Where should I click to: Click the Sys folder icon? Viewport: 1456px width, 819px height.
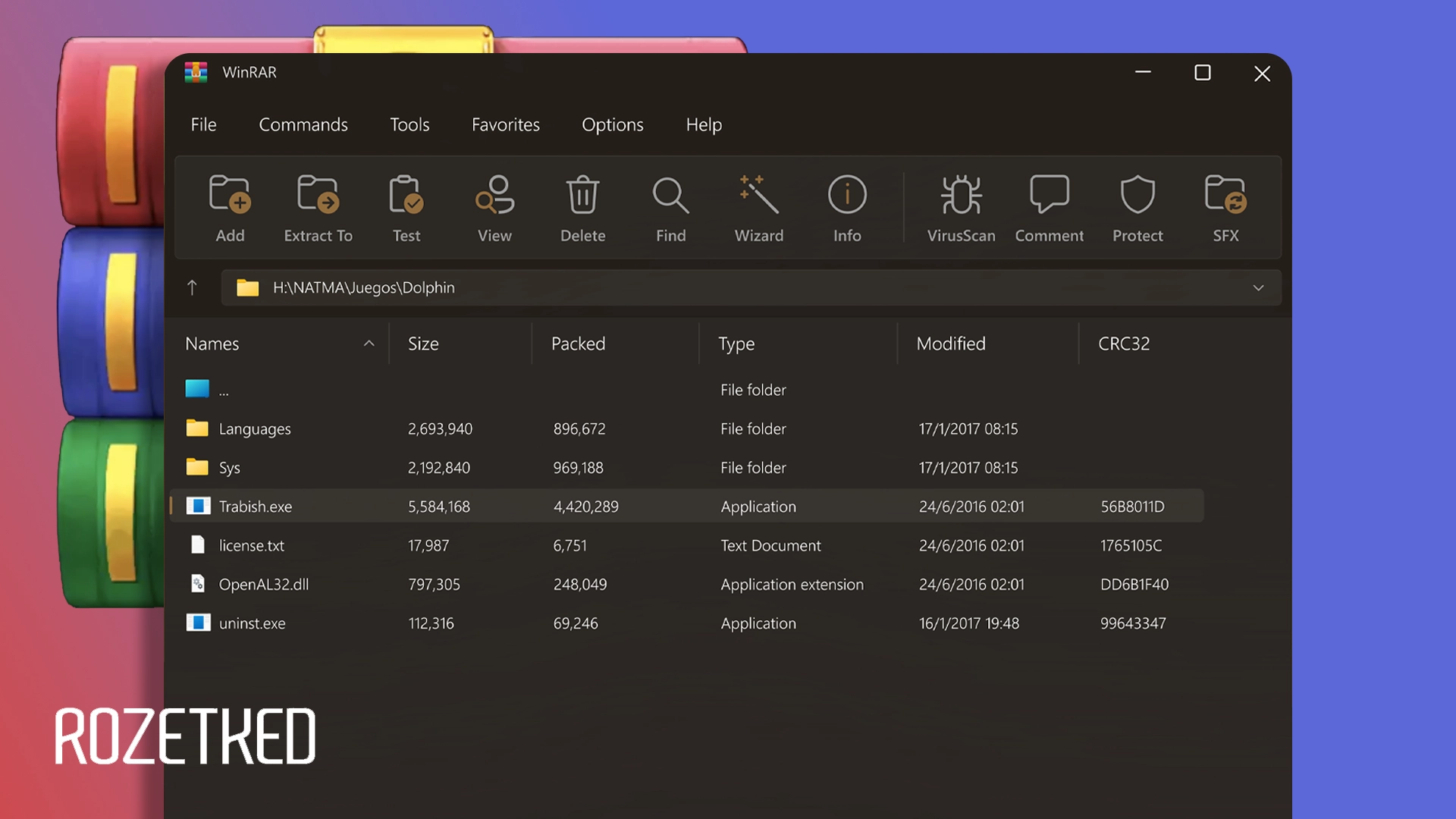click(197, 466)
